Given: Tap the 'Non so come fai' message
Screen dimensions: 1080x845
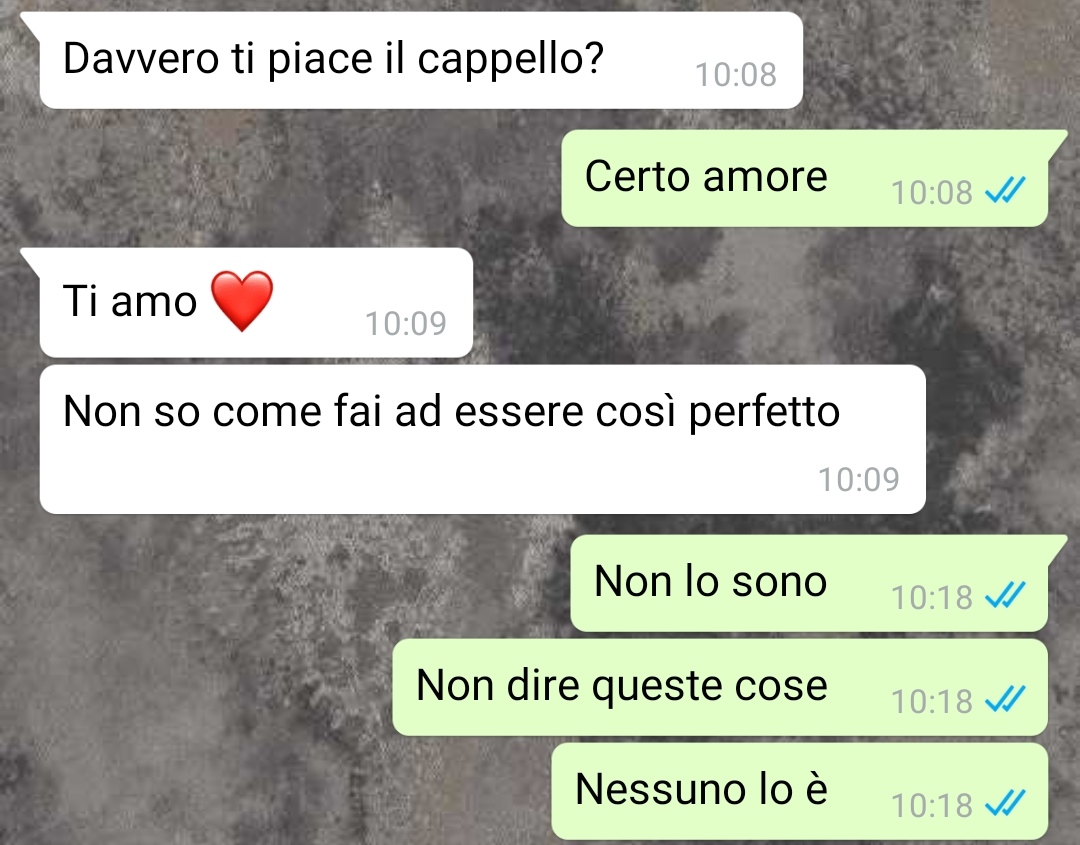Looking at the screenshot, I should click(482, 439).
